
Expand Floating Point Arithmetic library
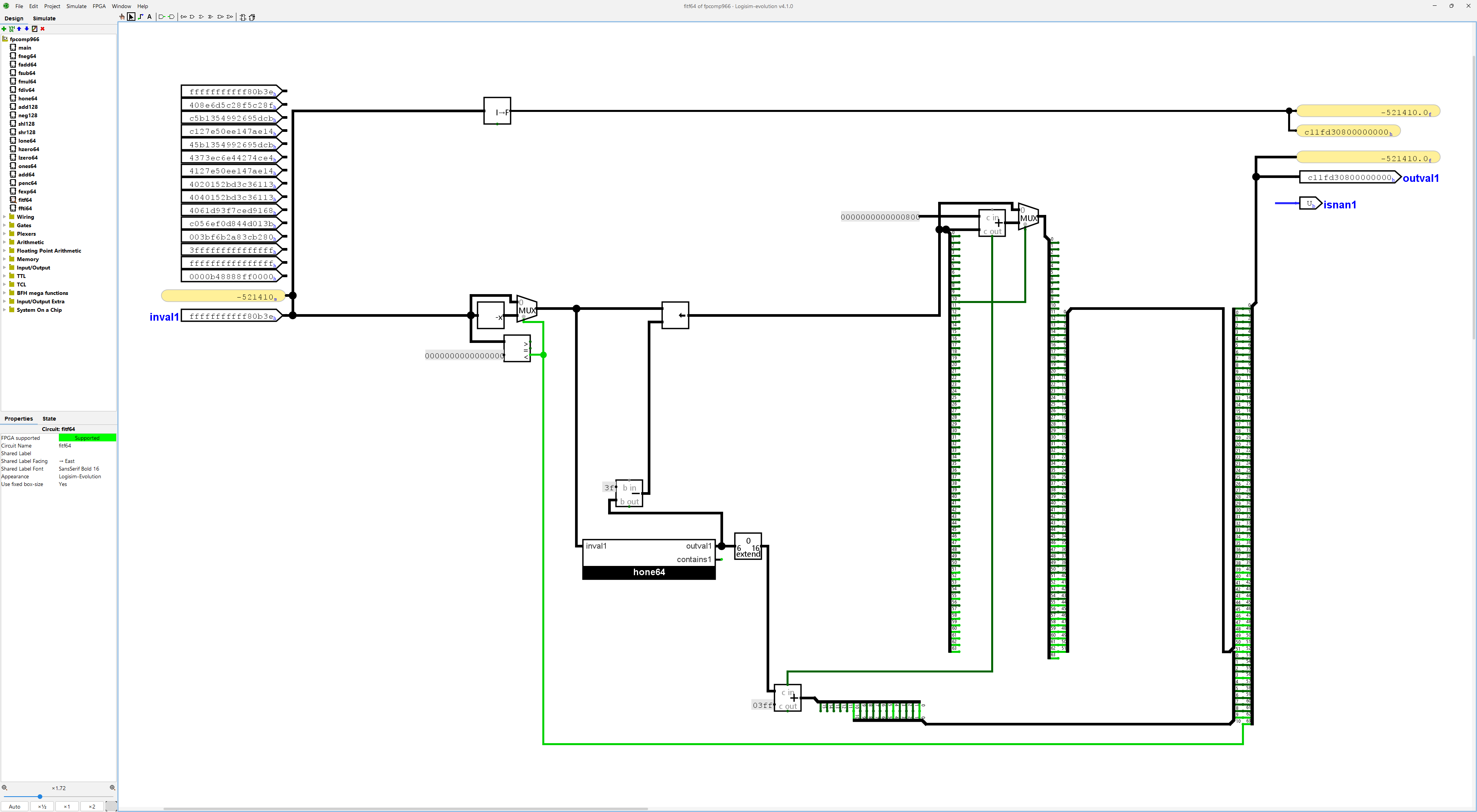coord(5,250)
